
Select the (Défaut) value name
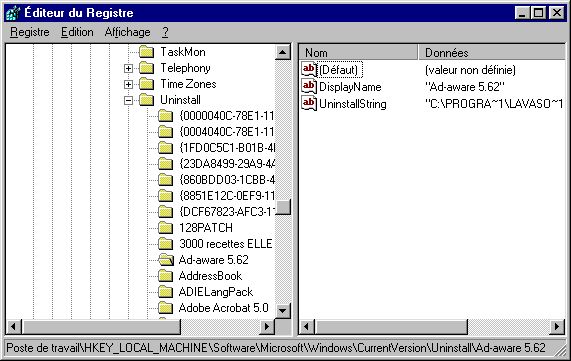point(340,70)
